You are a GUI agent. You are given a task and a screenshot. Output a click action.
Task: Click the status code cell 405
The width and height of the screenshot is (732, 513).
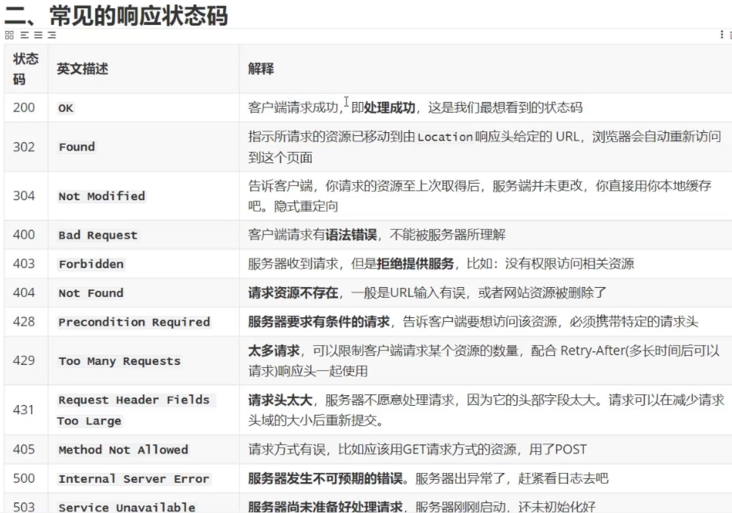(x=24, y=449)
